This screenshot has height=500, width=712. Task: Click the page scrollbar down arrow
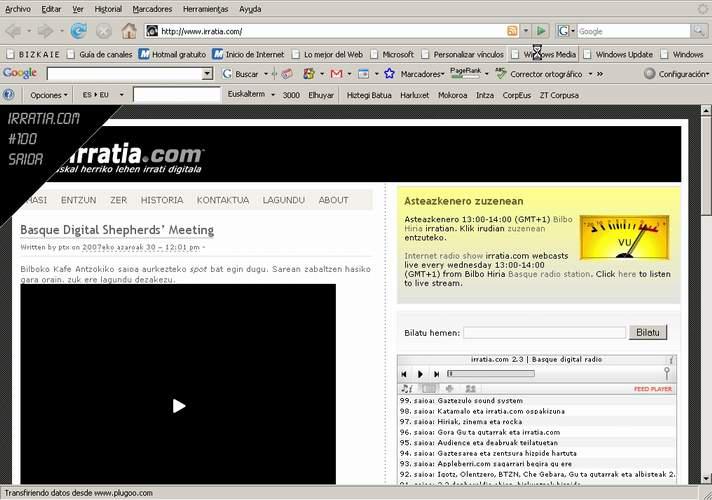pos(706,478)
